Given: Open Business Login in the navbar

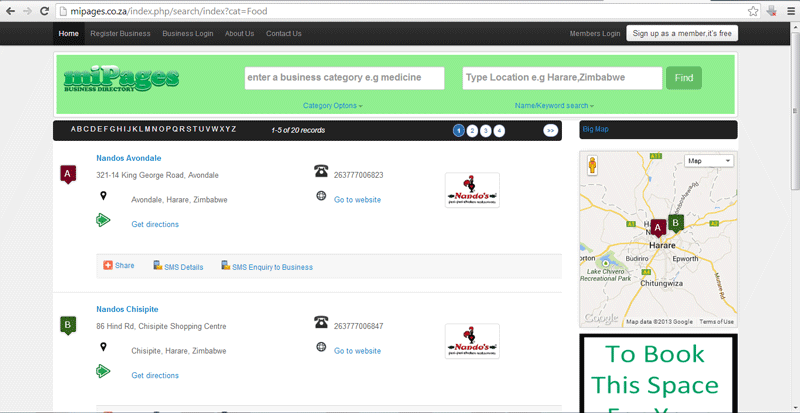Looking at the screenshot, I should tap(188, 34).
